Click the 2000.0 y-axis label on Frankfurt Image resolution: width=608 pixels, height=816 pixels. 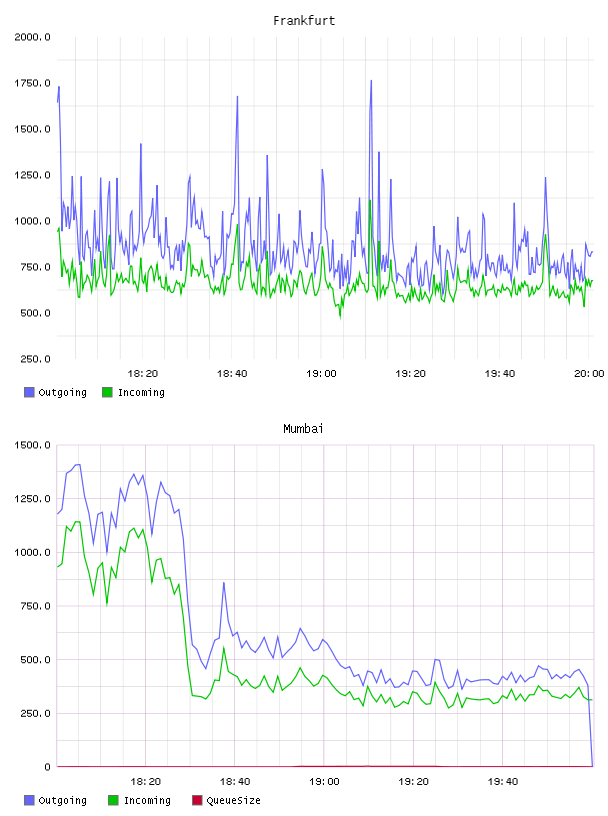(x=32, y=37)
